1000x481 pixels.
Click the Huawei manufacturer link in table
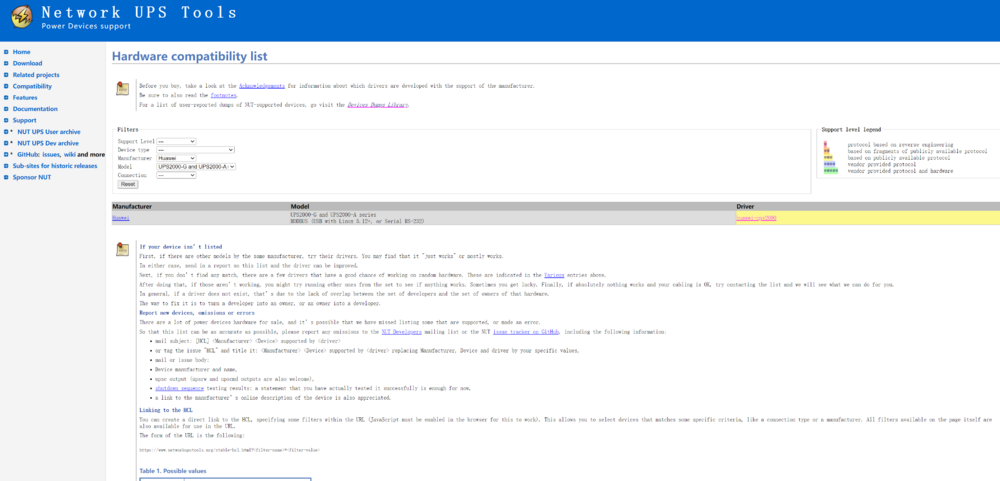121,218
